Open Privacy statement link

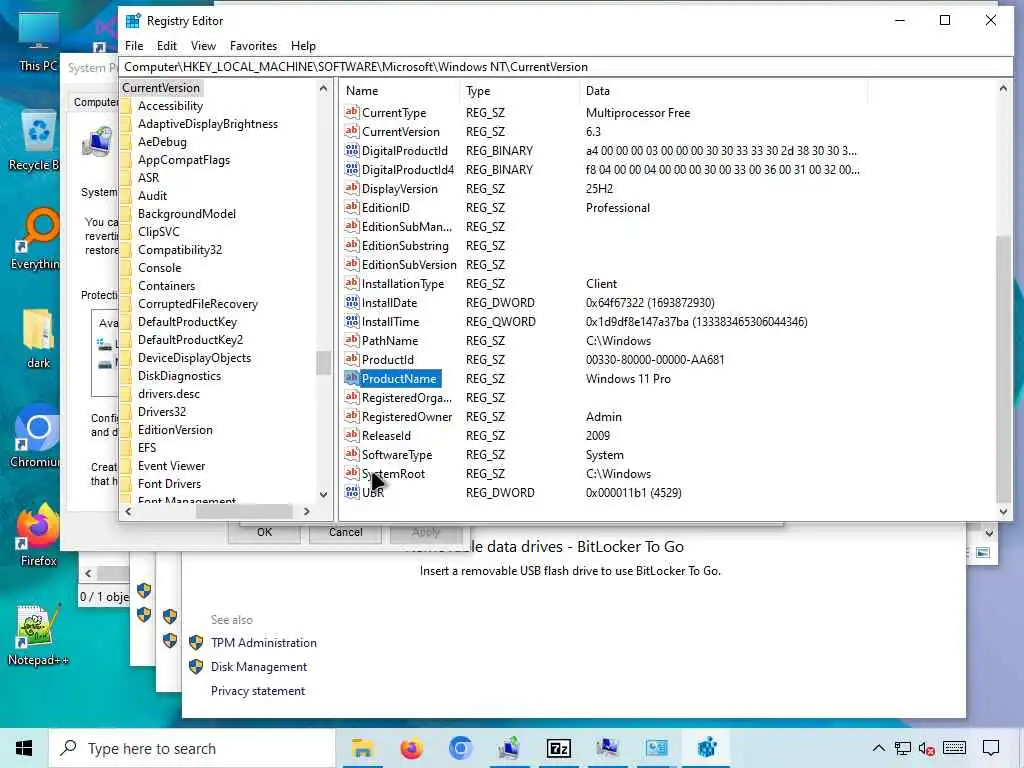coord(258,691)
